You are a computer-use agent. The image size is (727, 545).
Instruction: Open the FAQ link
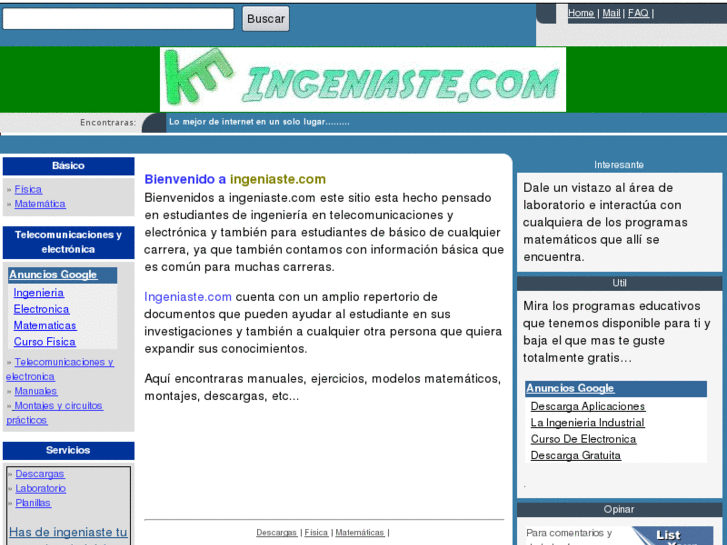coord(638,13)
